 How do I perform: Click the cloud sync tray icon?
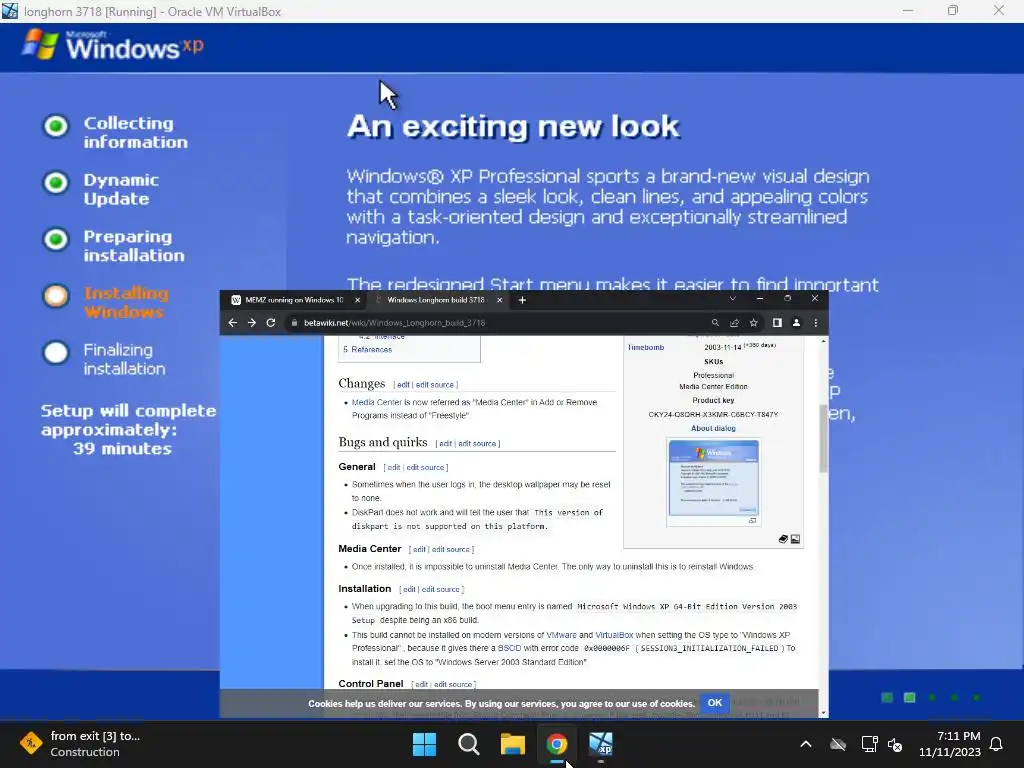(838, 744)
